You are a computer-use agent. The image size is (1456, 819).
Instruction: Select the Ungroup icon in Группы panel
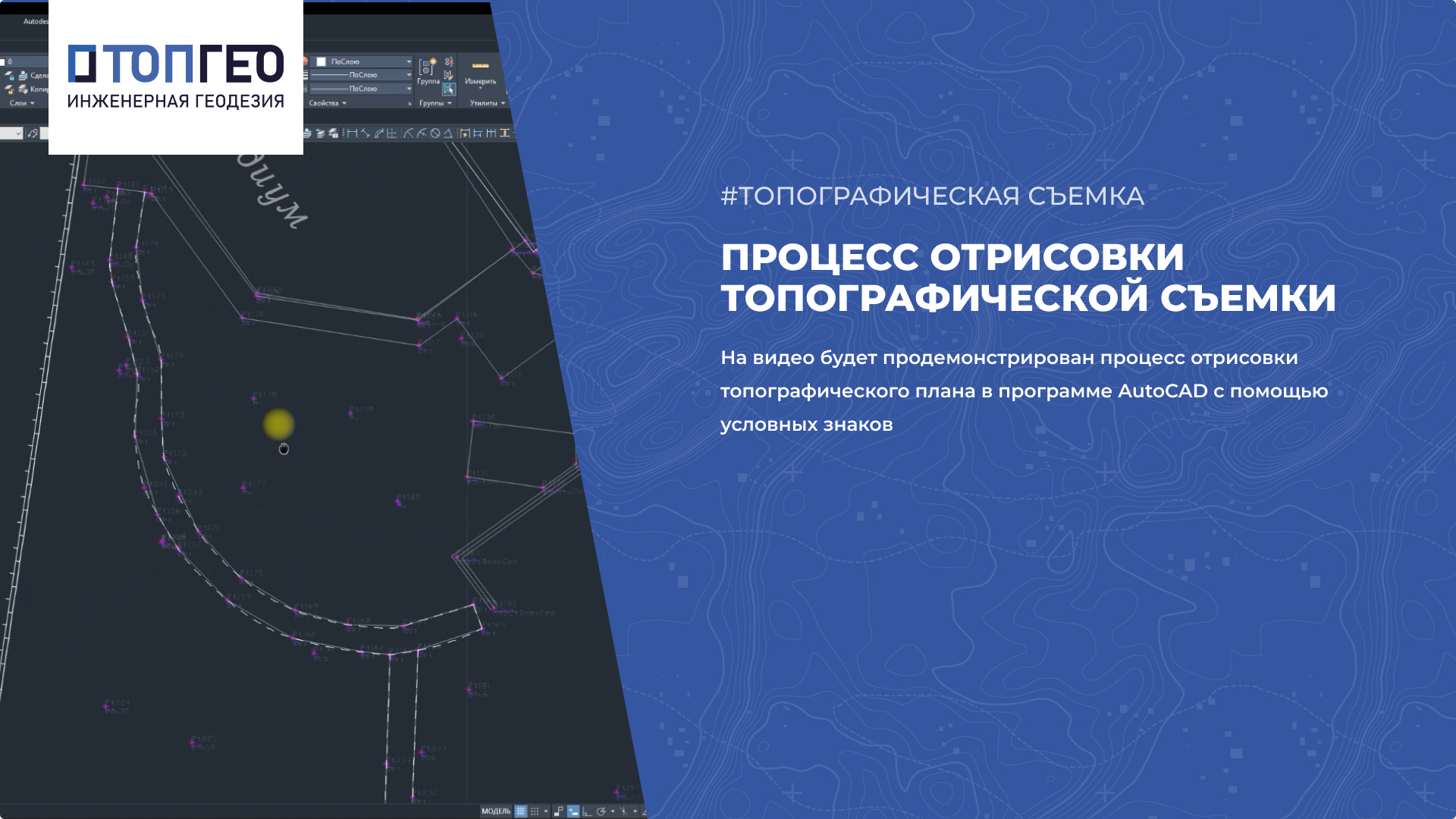[449, 61]
